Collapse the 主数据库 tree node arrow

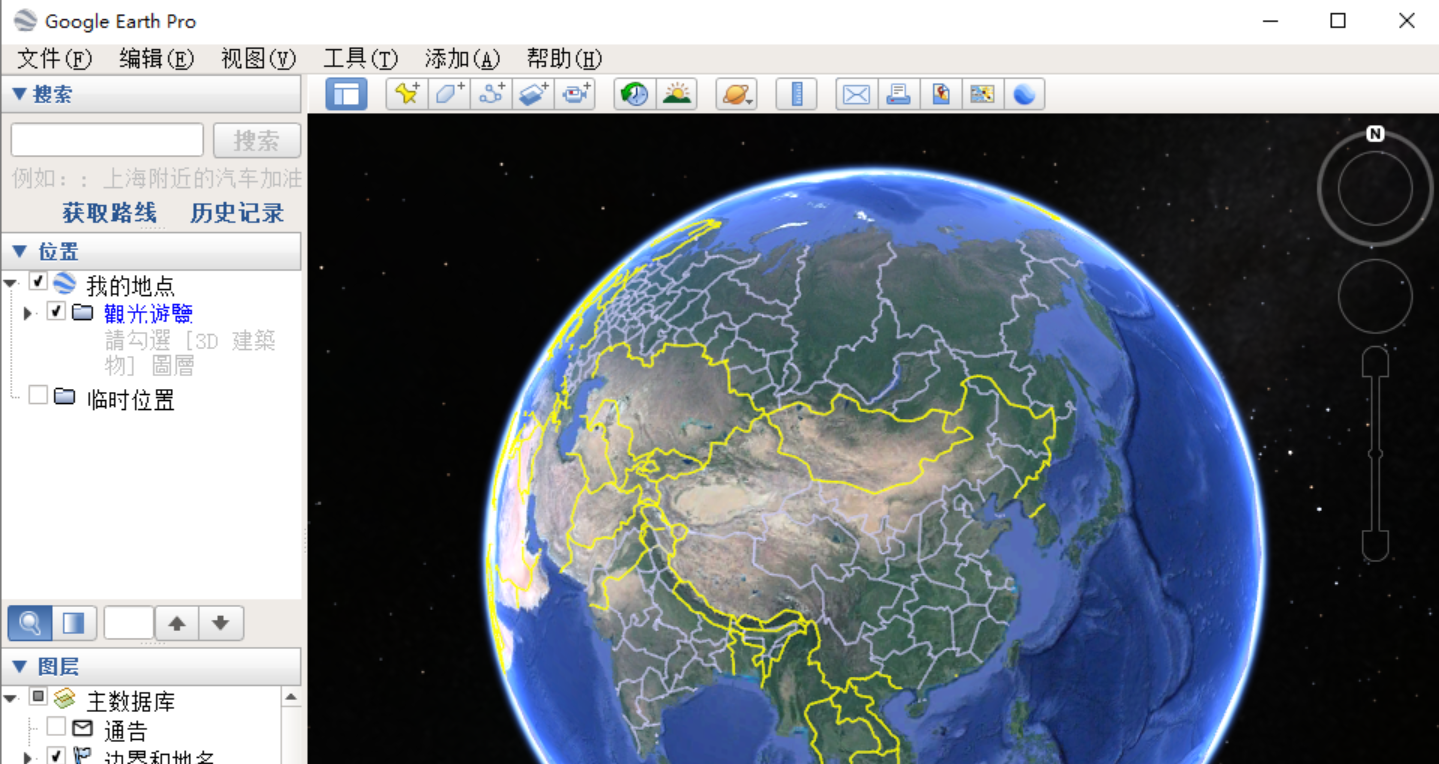click(x=11, y=698)
